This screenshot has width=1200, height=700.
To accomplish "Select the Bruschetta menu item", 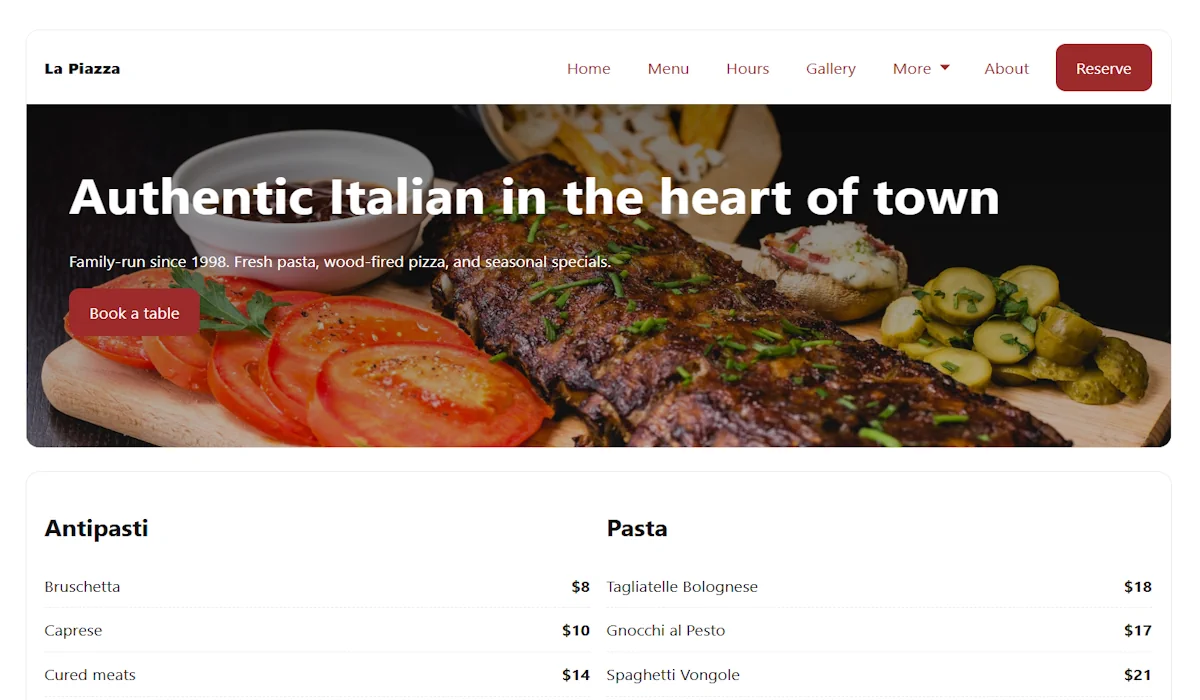I will click(317, 587).
